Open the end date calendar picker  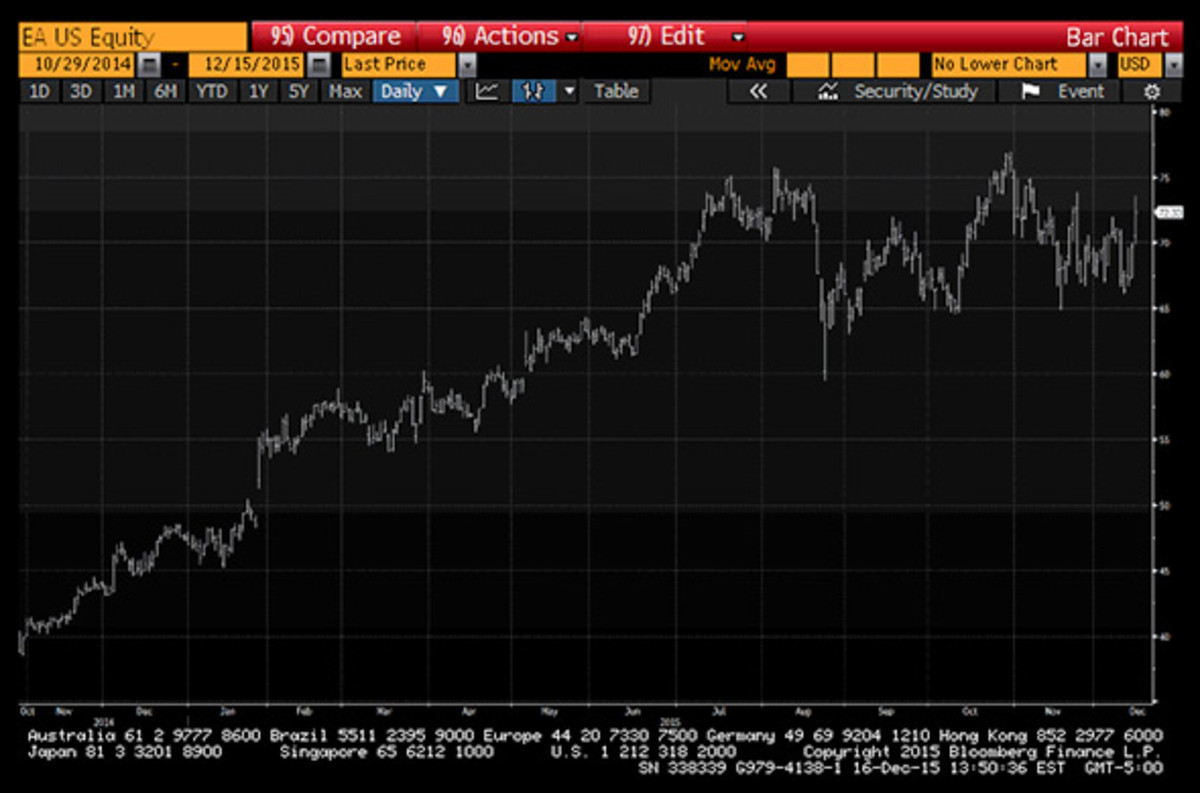click(x=319, y=65)
